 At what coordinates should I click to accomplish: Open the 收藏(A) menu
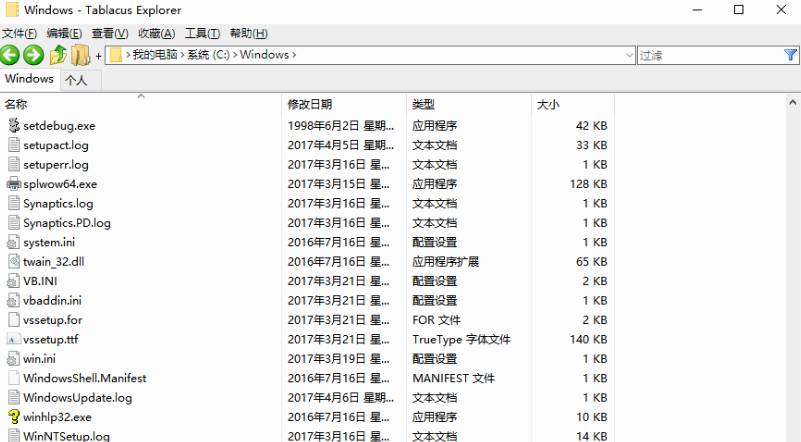(x=156, y=33)
